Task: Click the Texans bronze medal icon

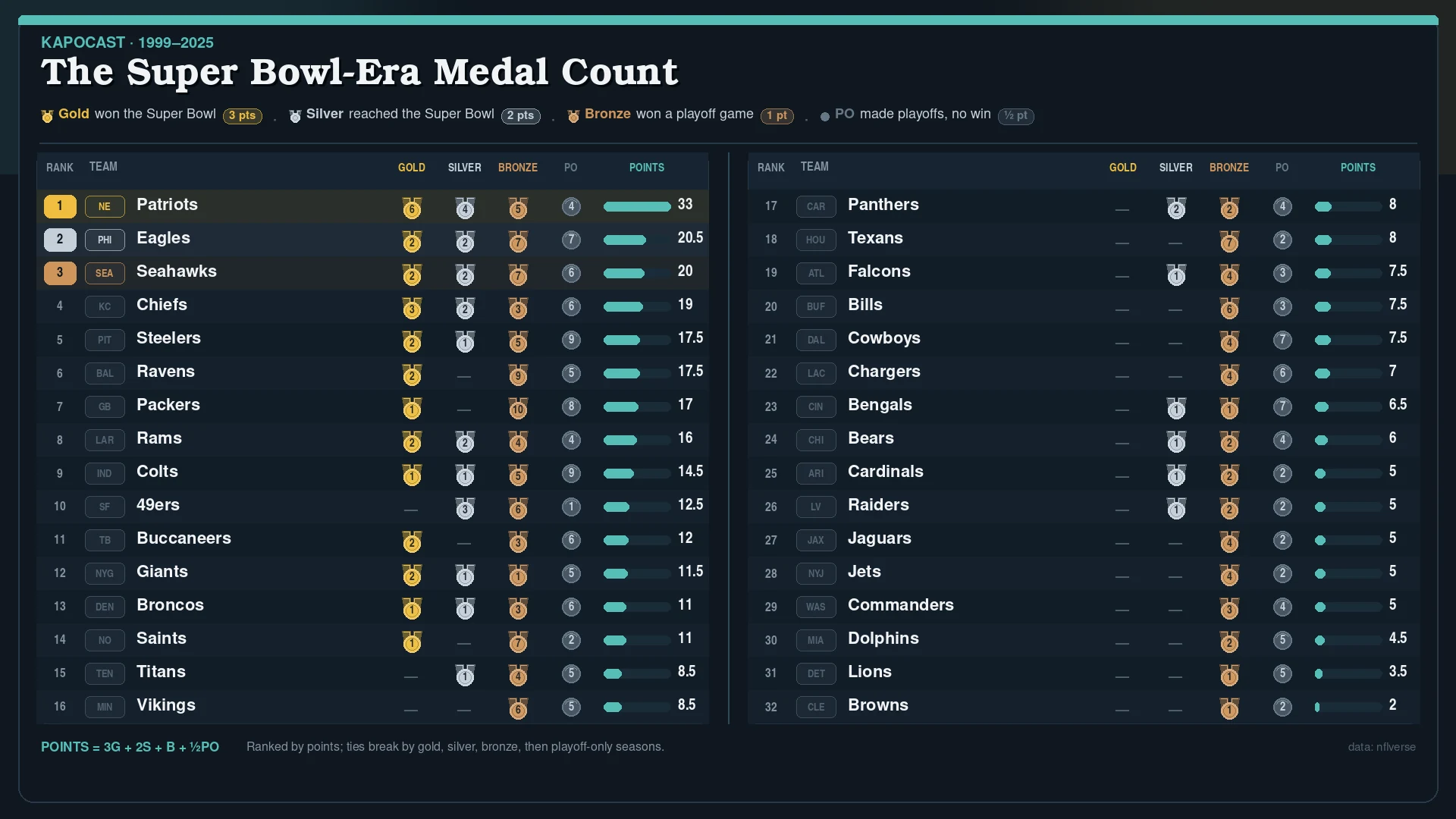Action: 1229,240
